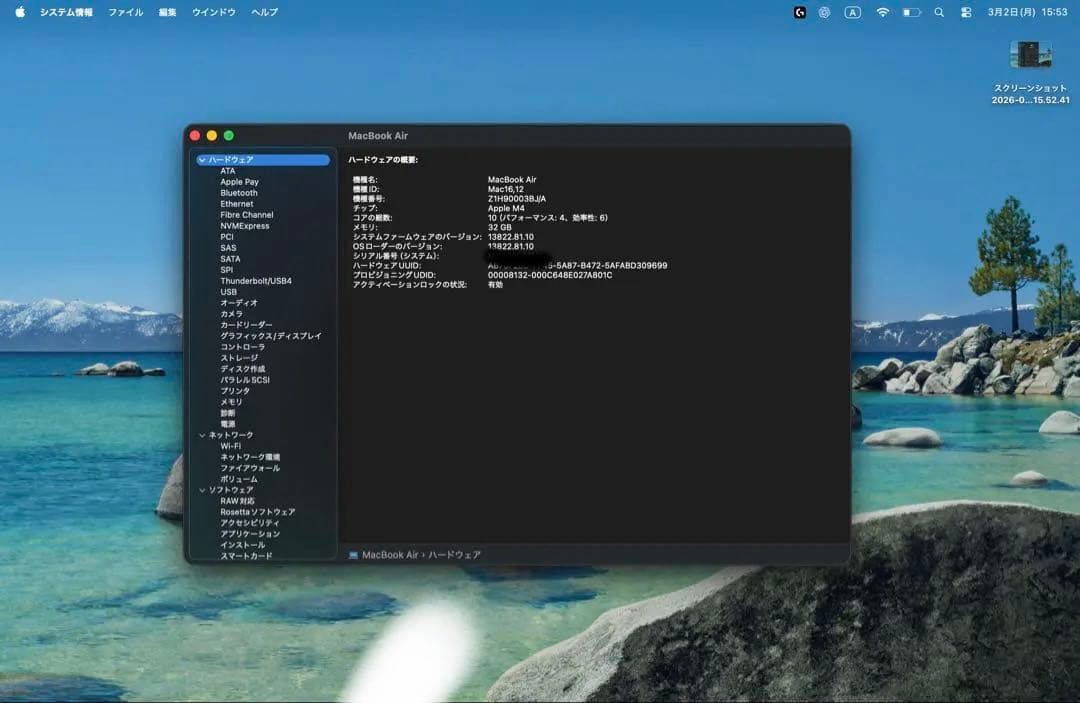Select ディスク作成 in the sidebar
This screenshot has height=703, width=1080.
242,369
